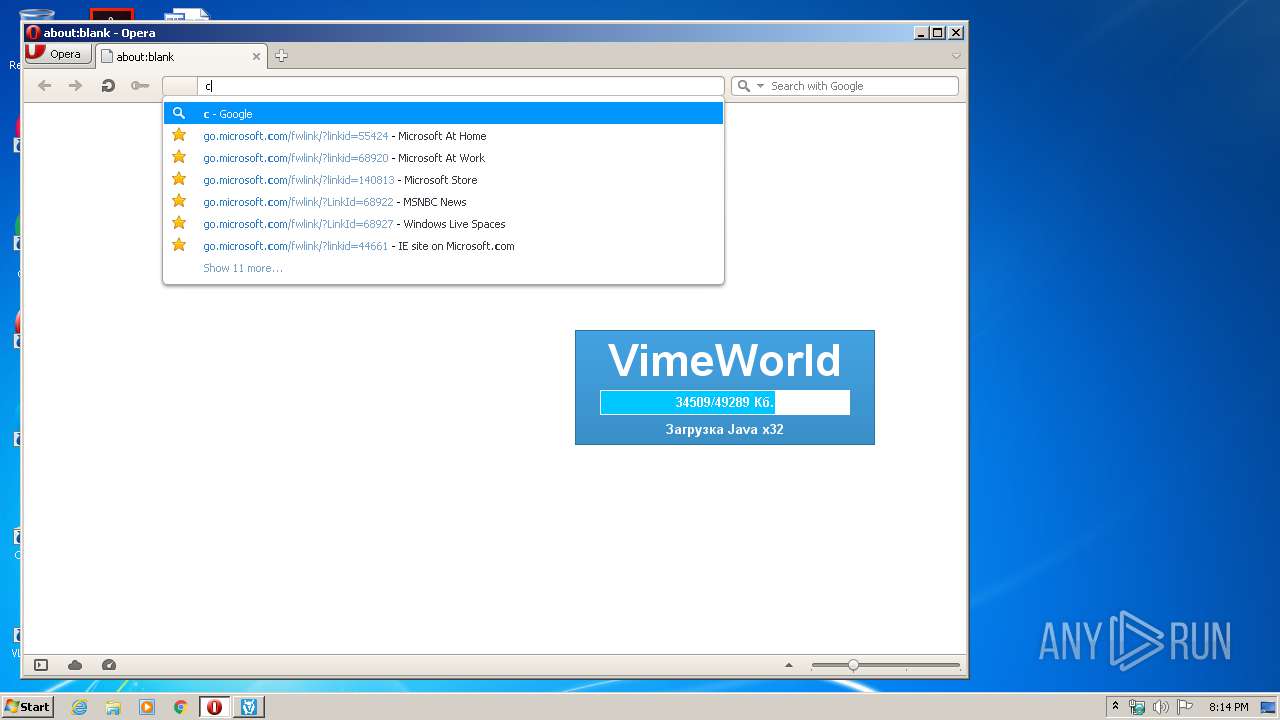
Task: Open Opera Link cloud icon
Action: tap(75, 665)
